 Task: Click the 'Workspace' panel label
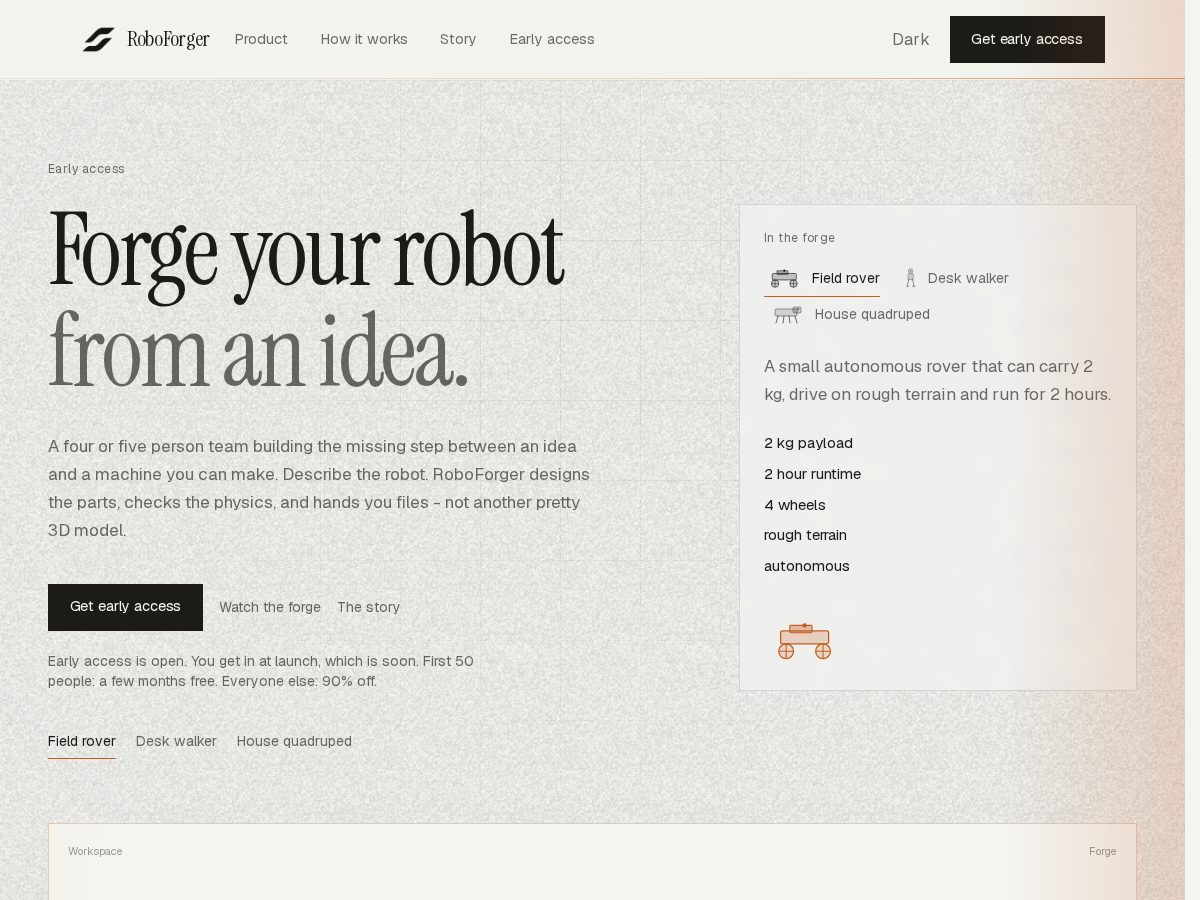tap(95, 852)
